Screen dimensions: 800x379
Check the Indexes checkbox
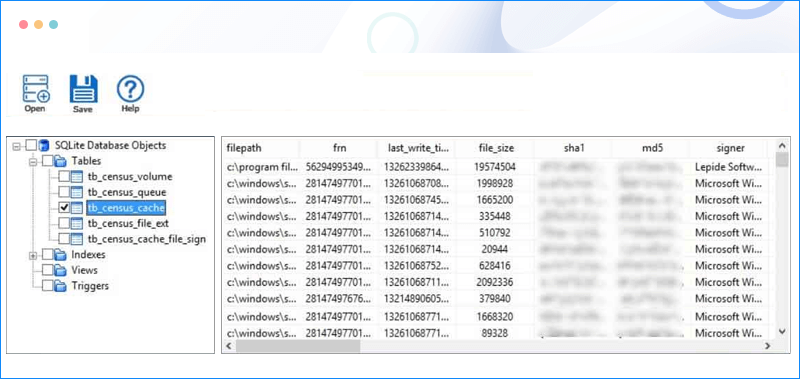pyautogui.click(x=47, y=255)
